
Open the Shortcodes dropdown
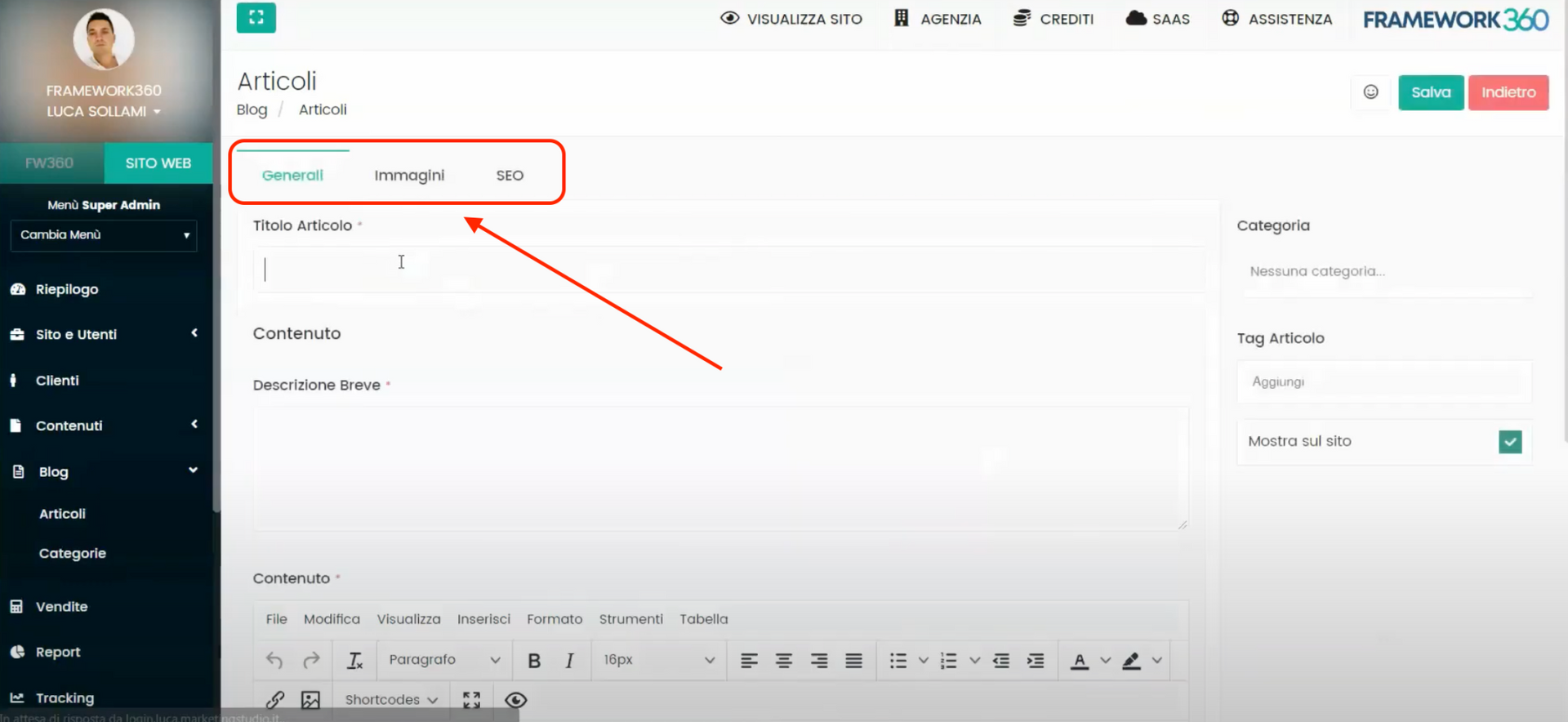coord(391,700)
